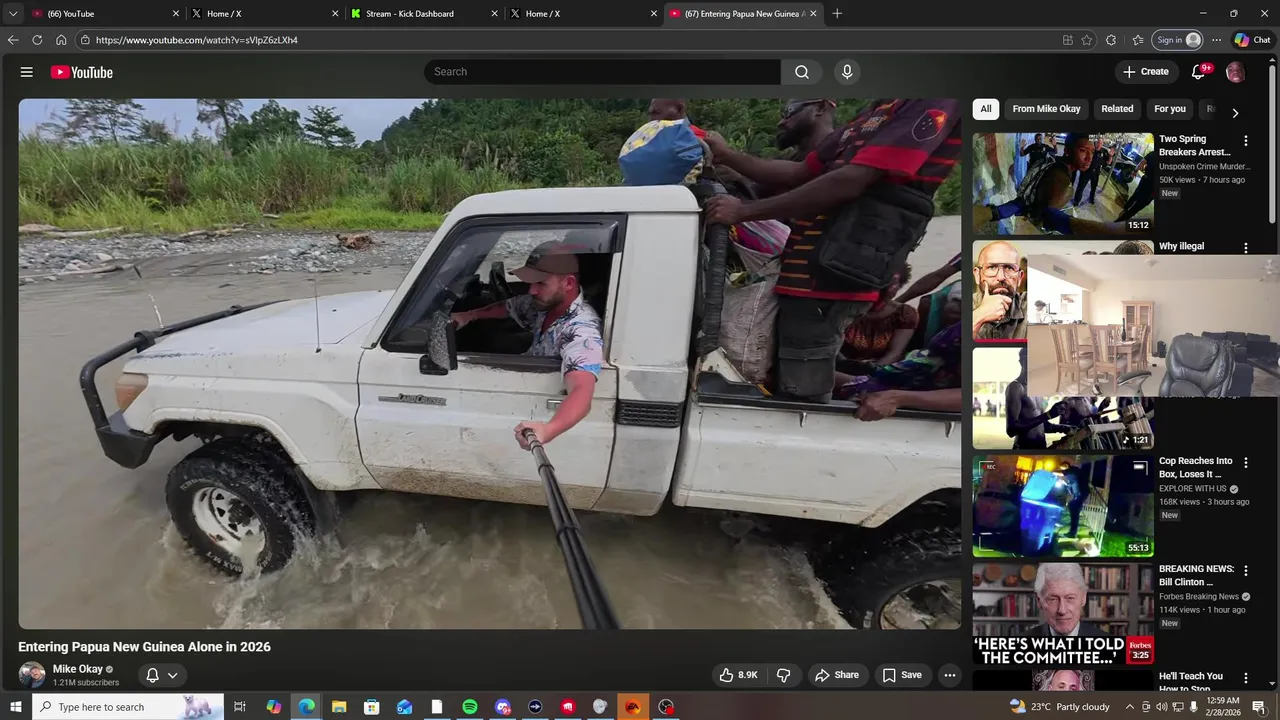
Task: View site information via the lock icon
Action: [86, 40]
